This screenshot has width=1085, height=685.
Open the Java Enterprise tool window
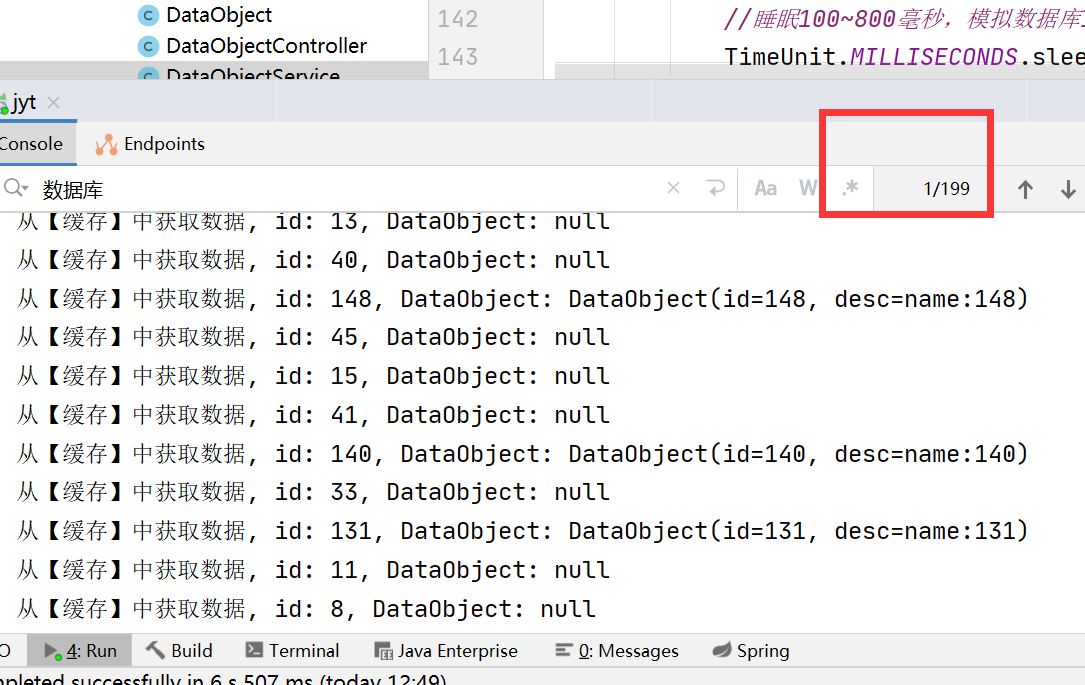446,651
